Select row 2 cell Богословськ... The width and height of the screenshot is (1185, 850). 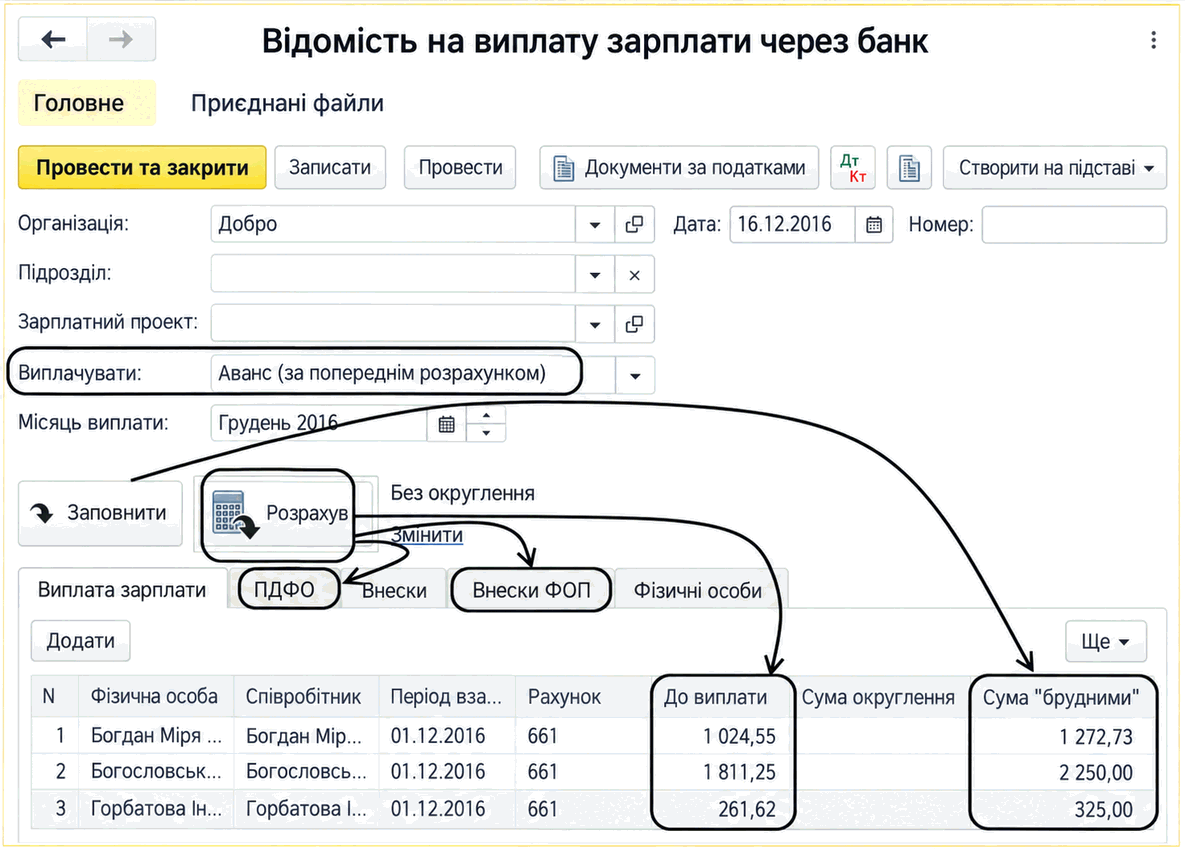156,771
